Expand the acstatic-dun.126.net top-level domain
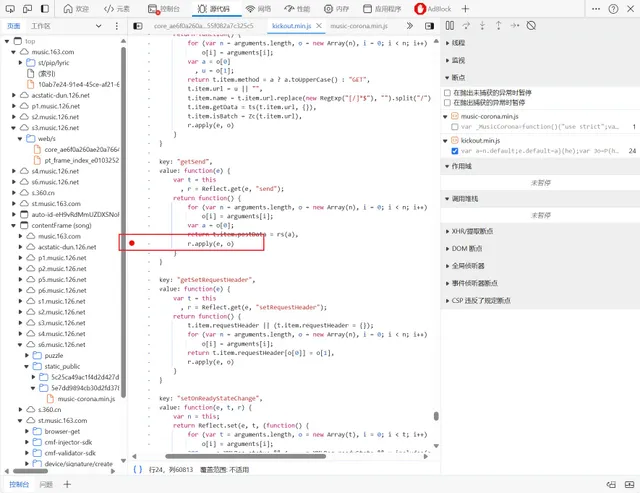This screenshot has width=640, height=493. [x=13, y=95]
